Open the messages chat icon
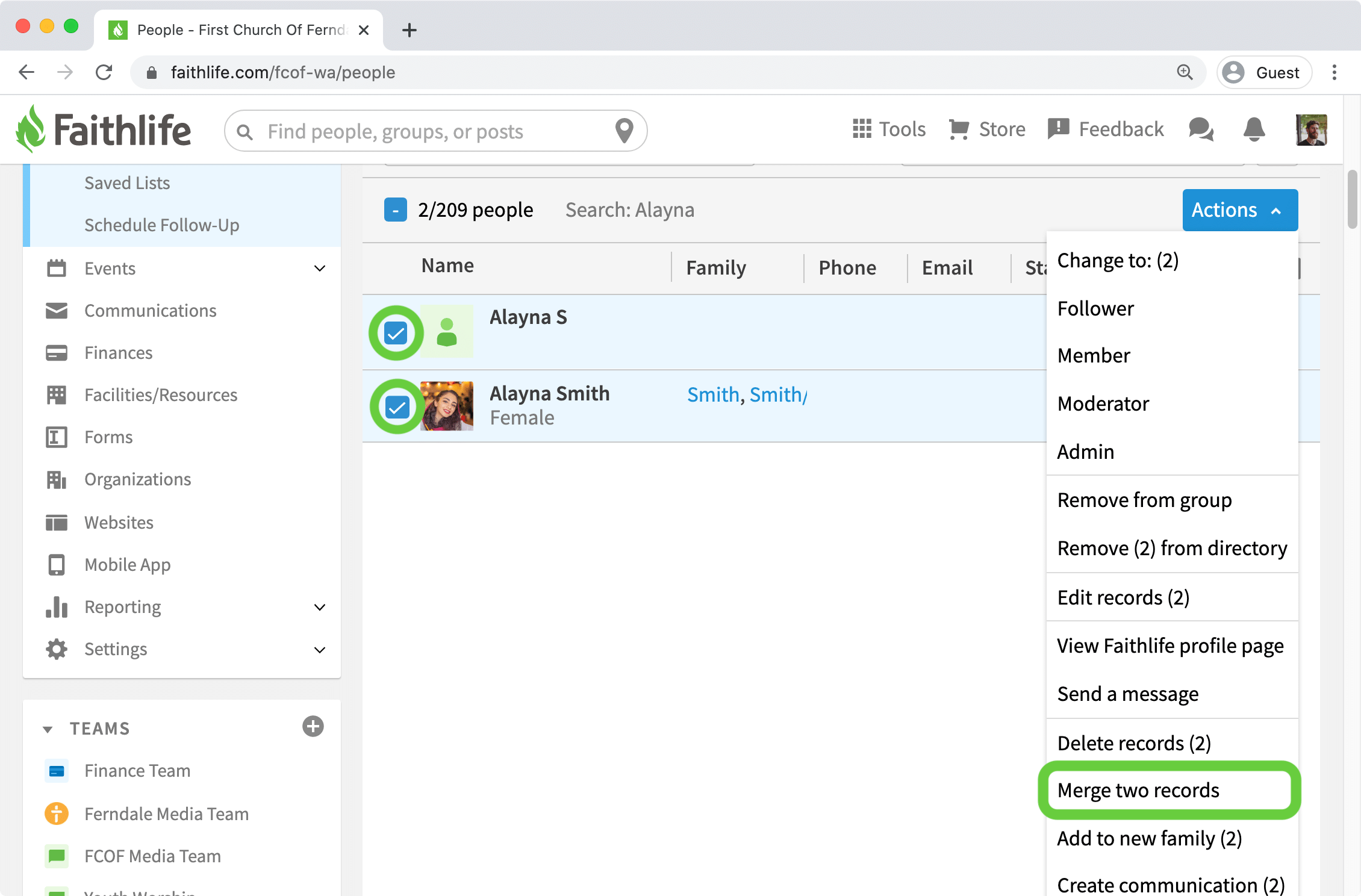 1201,129
